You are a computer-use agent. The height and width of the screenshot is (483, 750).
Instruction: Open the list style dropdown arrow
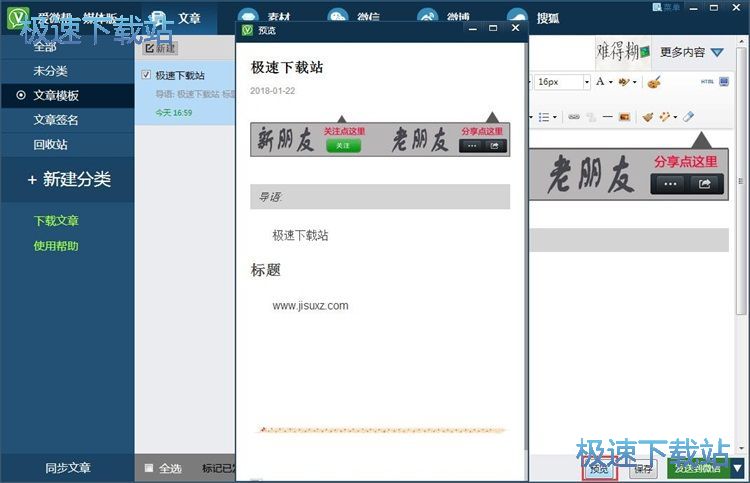pyautogui.click(x=556, y=117)
